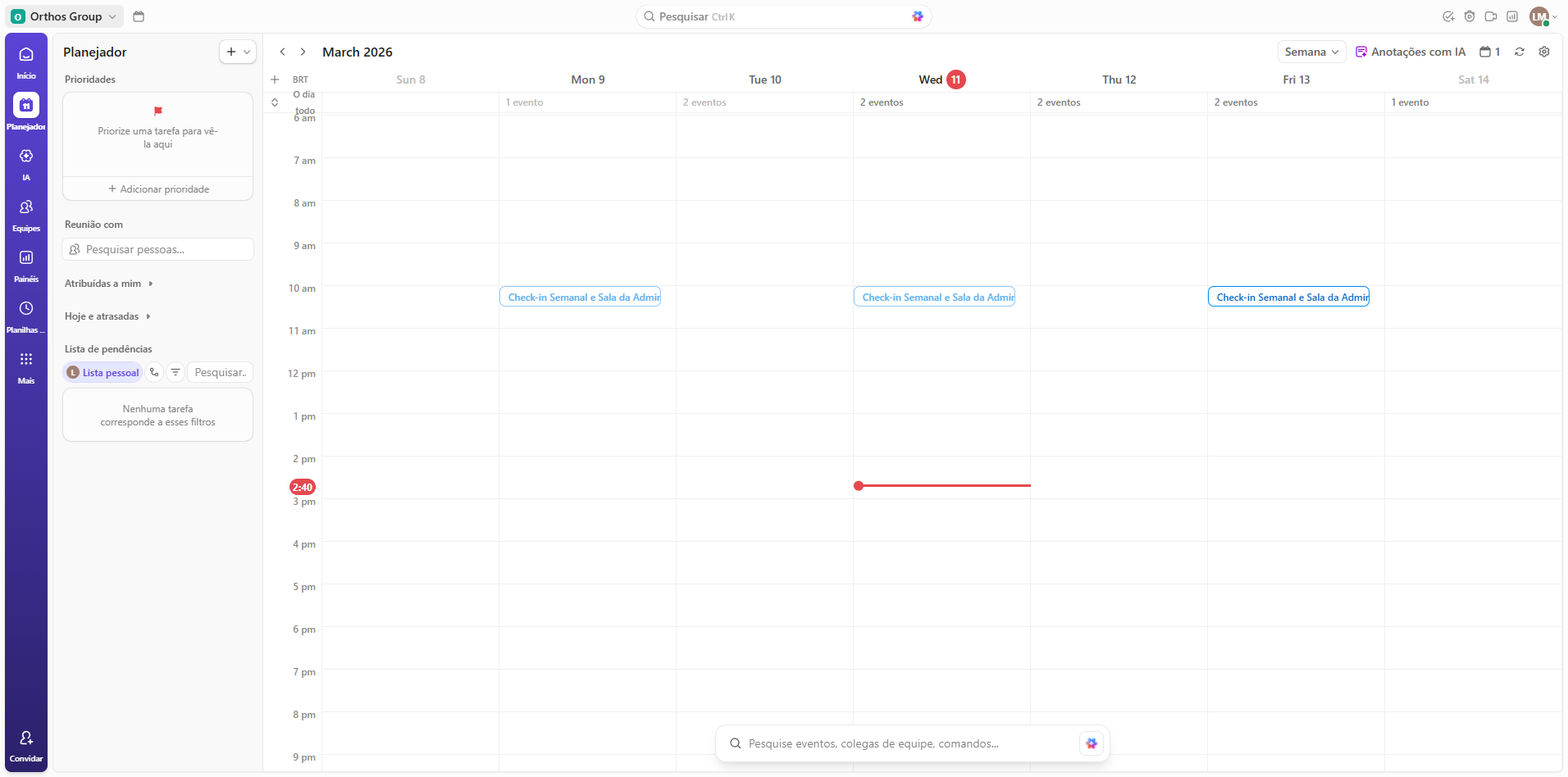Viewport: 1568px width, 777px height.
Task: Open the IA assistant in sidebar
Action: point(26,157)
